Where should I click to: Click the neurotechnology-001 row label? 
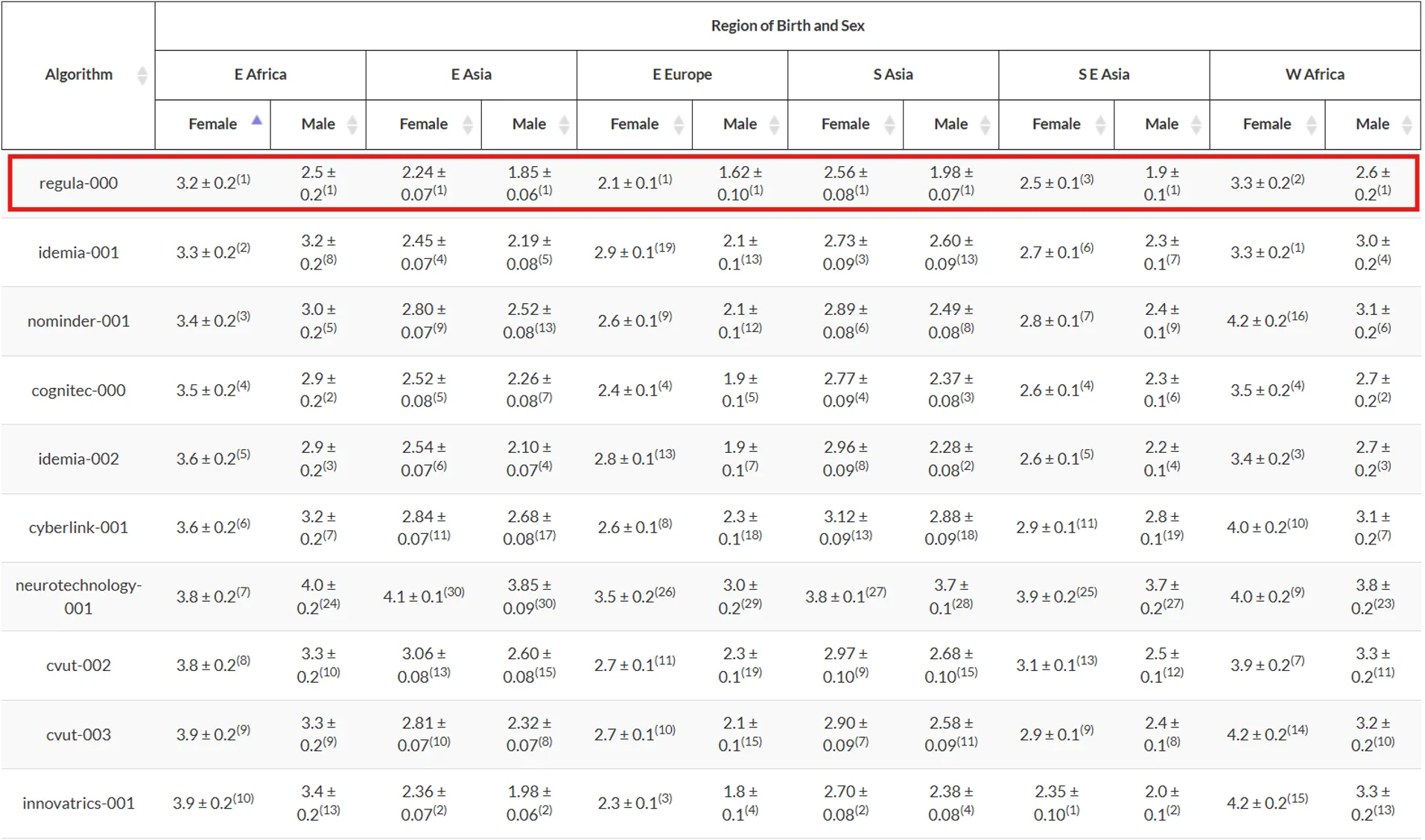pyautogui.click(x=79, y=595)
